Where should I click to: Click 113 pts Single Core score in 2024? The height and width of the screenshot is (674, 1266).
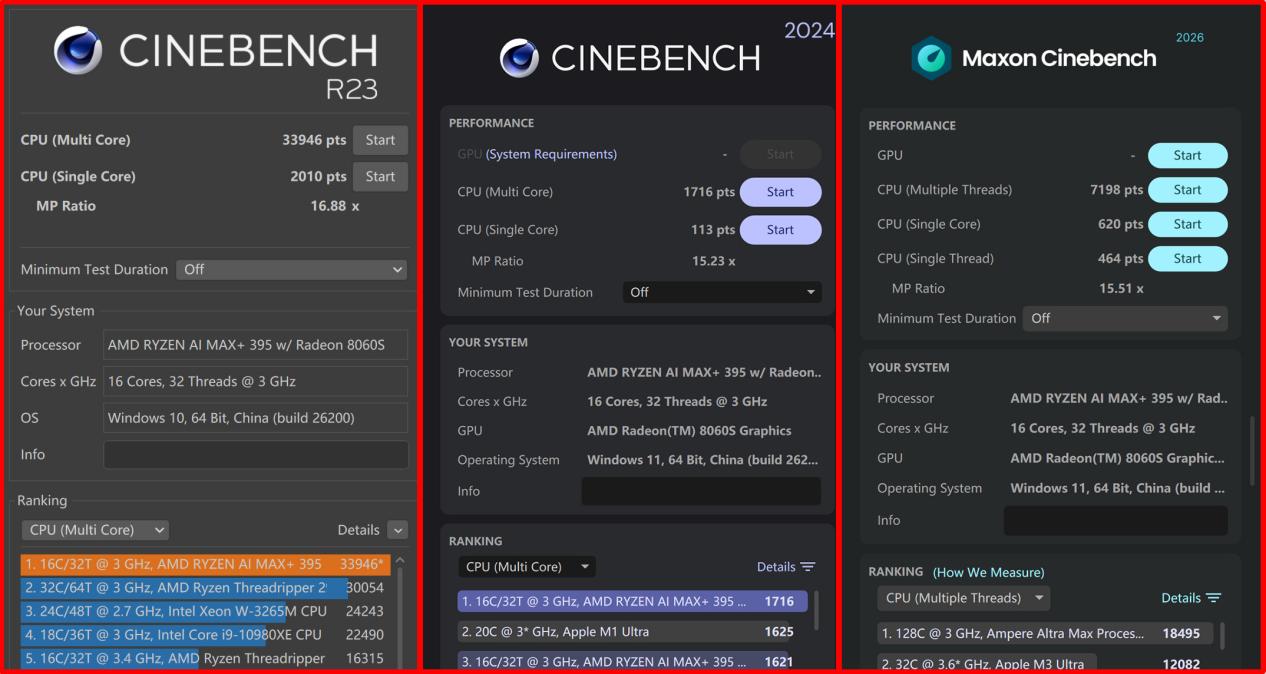713,230
